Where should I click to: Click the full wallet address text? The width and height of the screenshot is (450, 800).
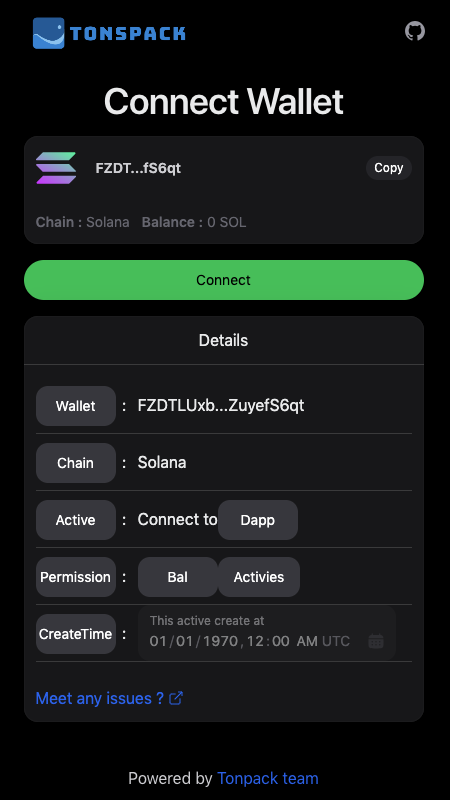point(221,406)
